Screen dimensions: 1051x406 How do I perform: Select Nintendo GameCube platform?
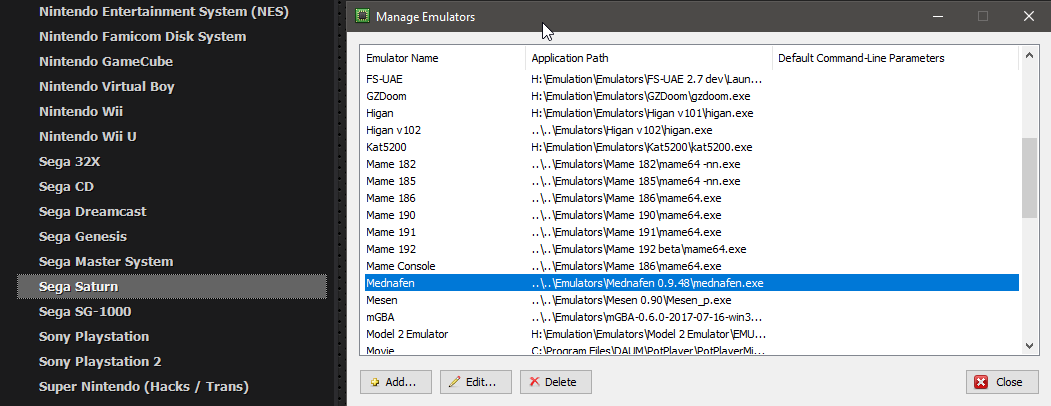coord(106,61)
